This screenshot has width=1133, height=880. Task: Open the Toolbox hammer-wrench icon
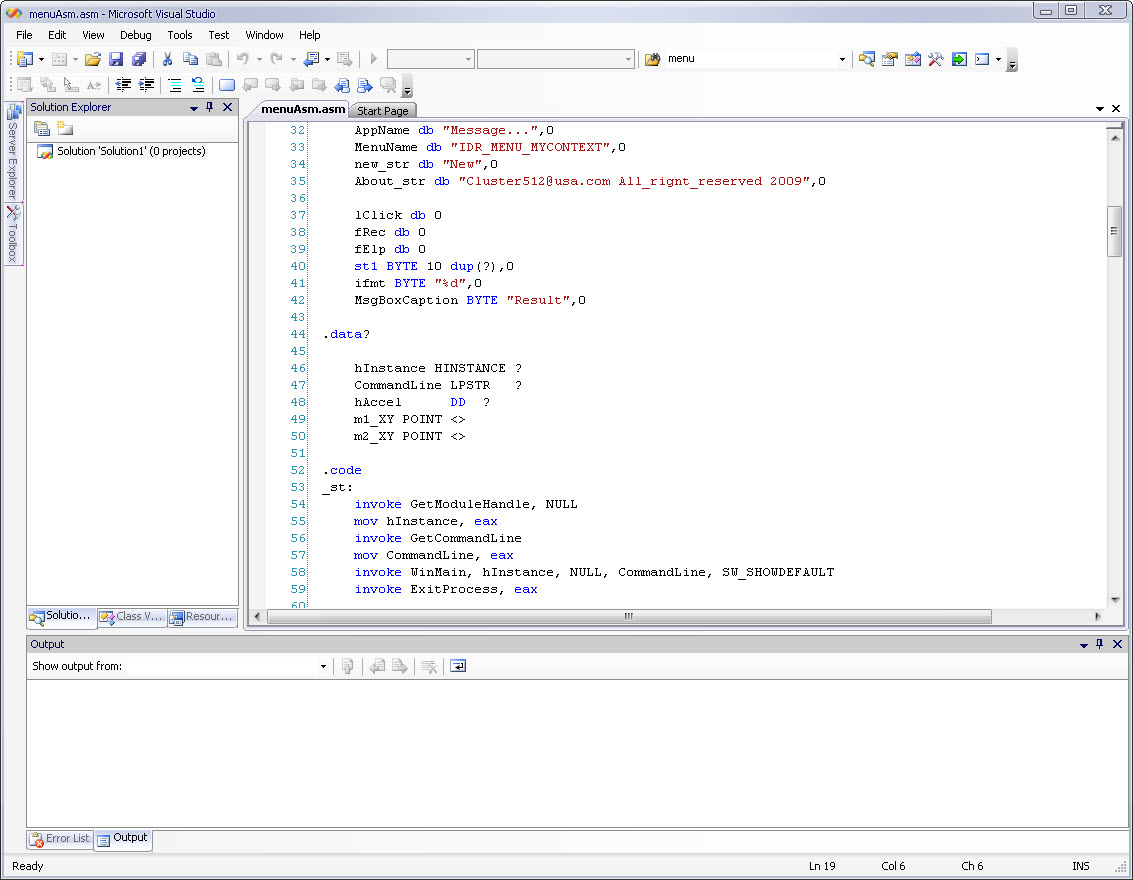pos(936,59)
